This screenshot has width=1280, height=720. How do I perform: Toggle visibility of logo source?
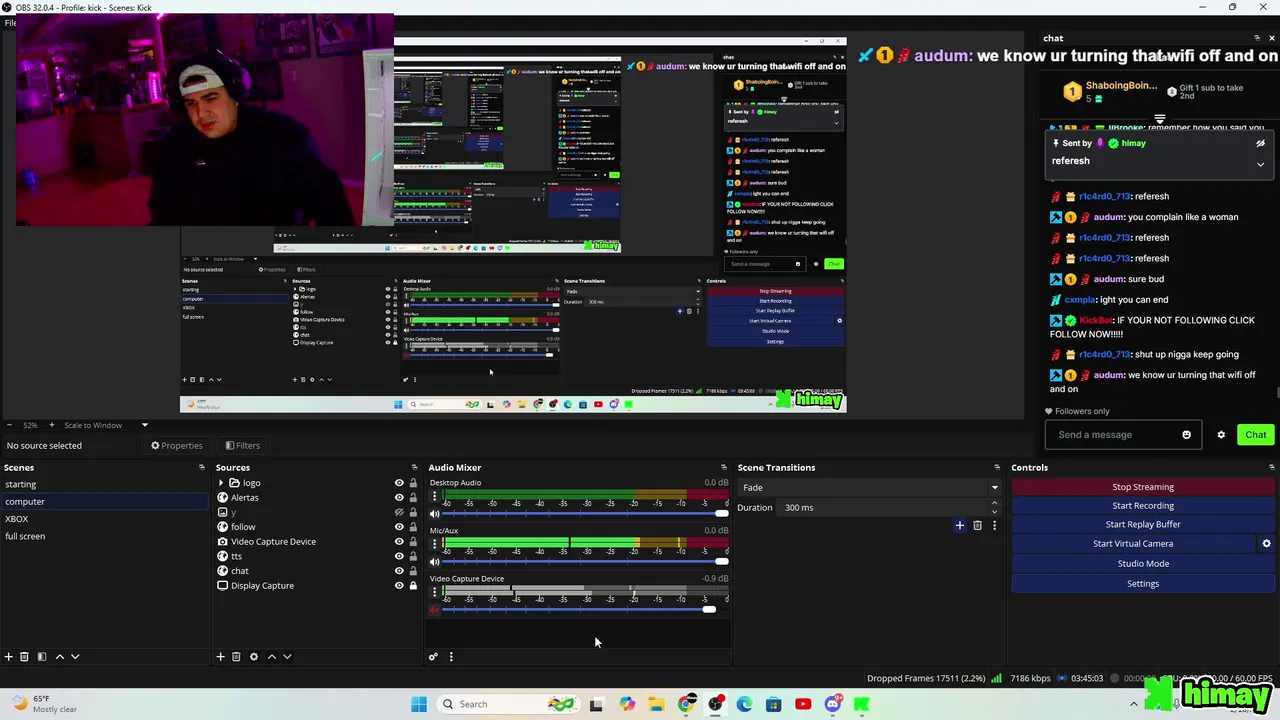coord(399,483)
